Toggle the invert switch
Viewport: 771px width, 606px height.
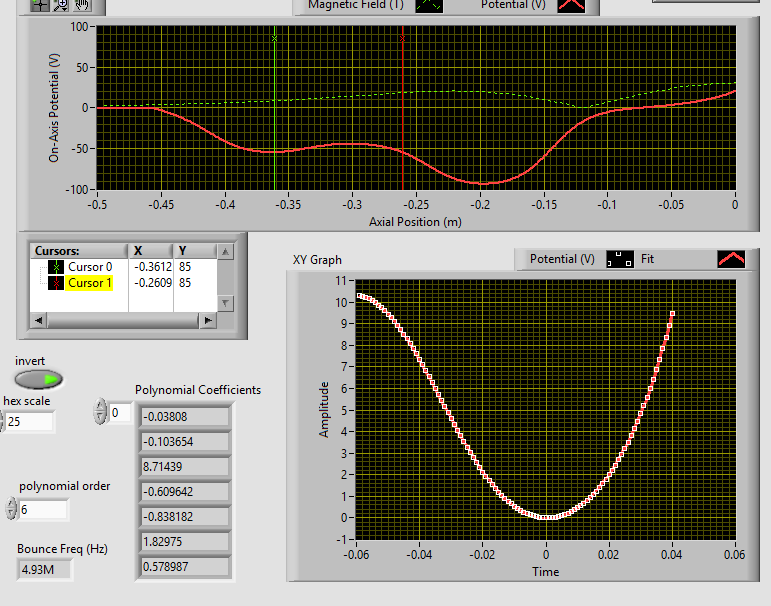[x=38, y=379]
